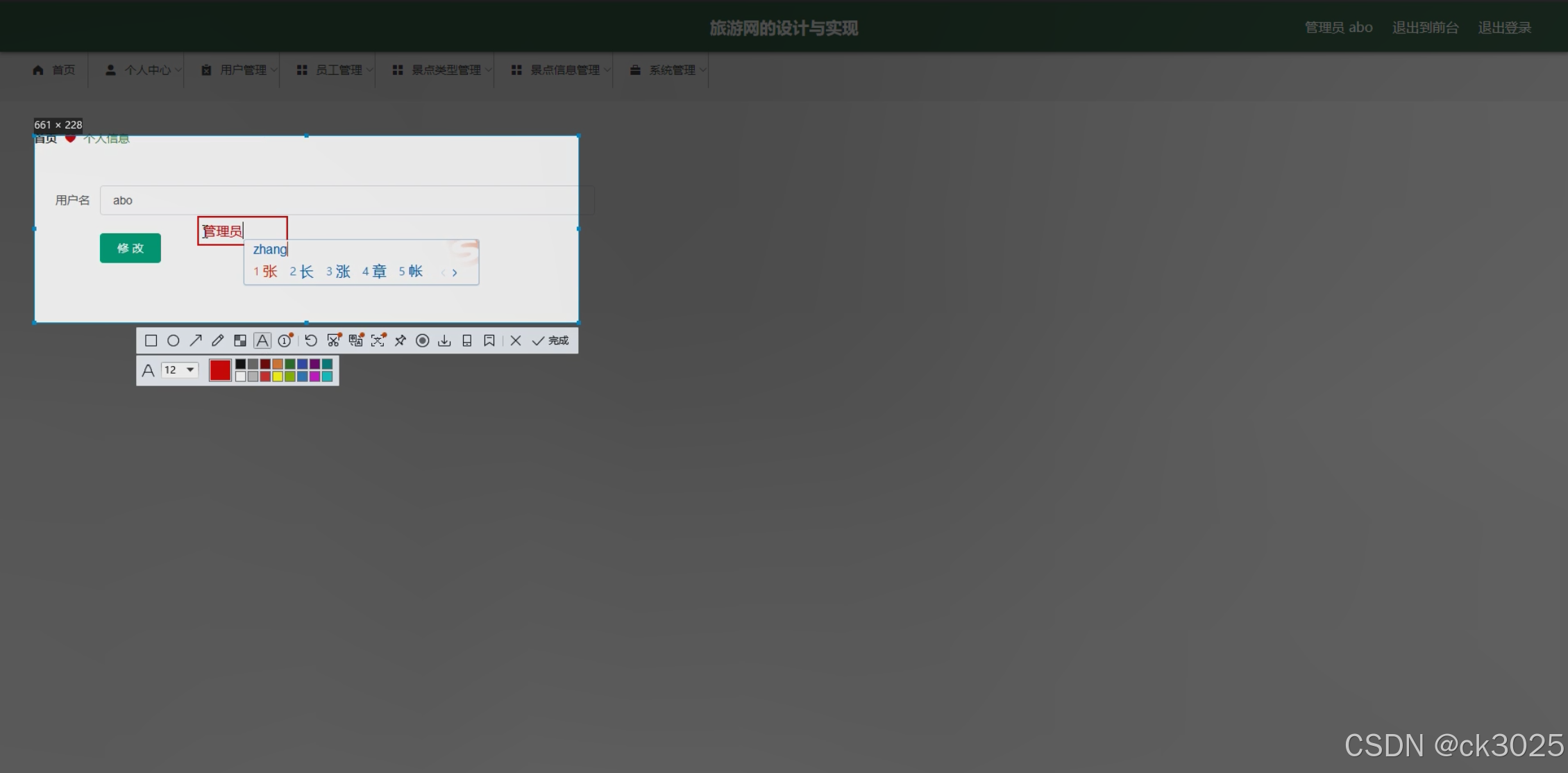This screenshot has height=773, width=1568.
Task: Pick the yellow color swatch
Action: 278,376
